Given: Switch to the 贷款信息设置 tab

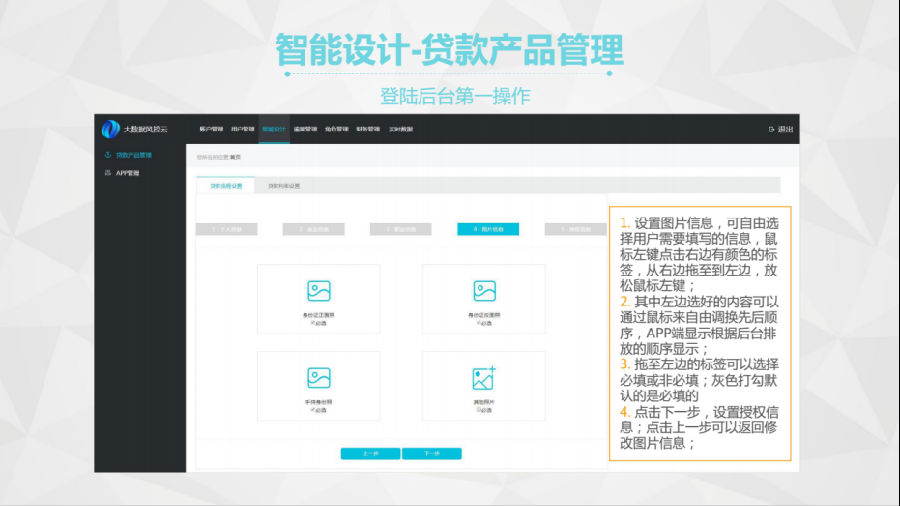Looking at the screenshot, I should (x=225, y=185).
